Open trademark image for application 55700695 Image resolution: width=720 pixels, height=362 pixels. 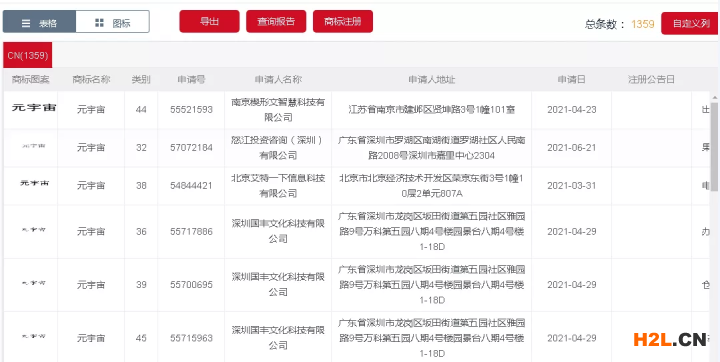34,283
